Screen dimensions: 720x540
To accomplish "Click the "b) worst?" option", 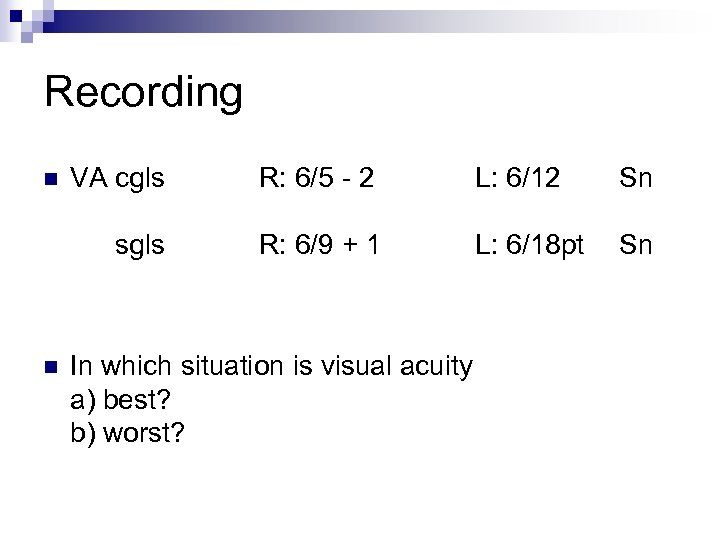I will pos(129,433).
